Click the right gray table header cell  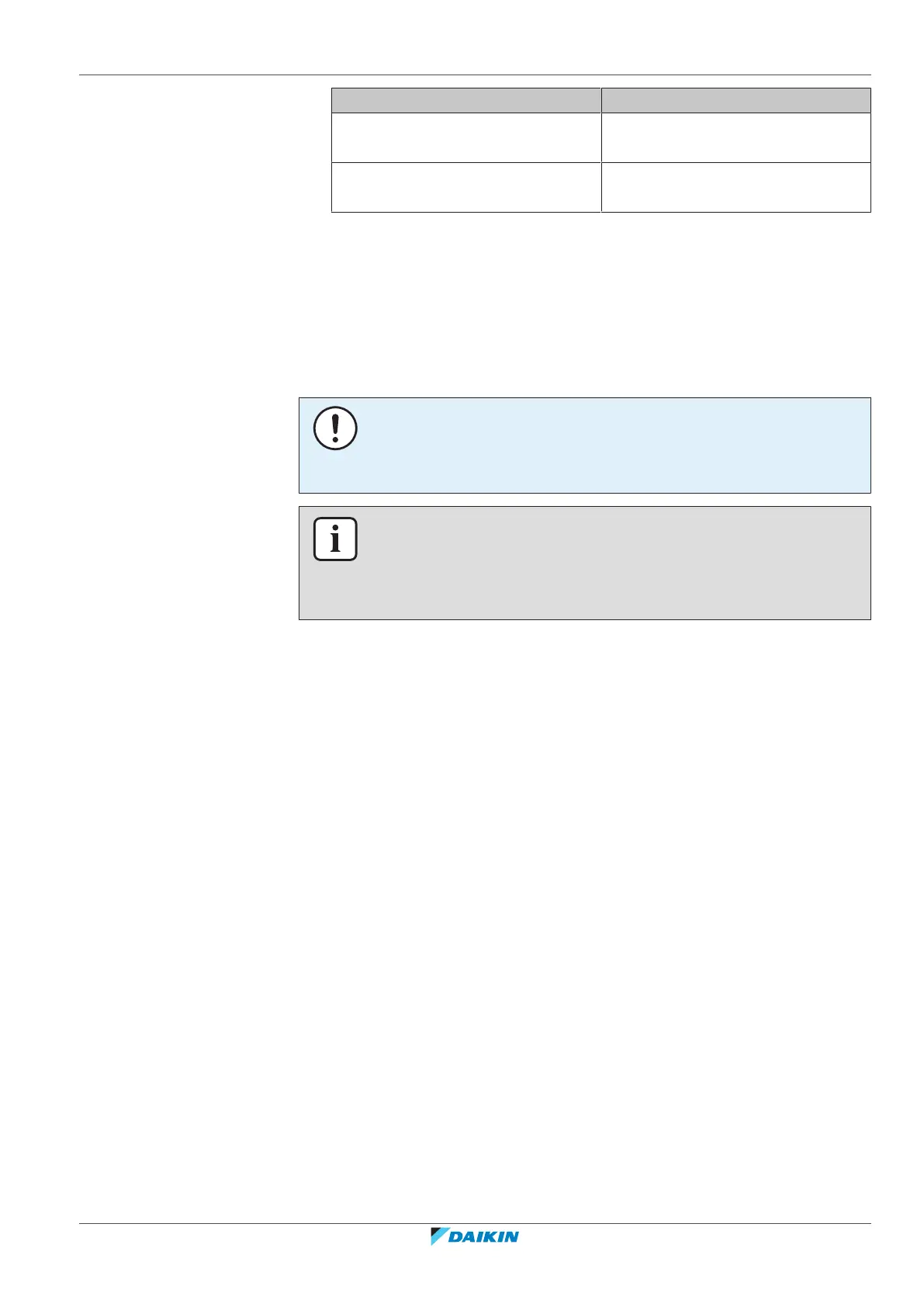coord(735,100)
